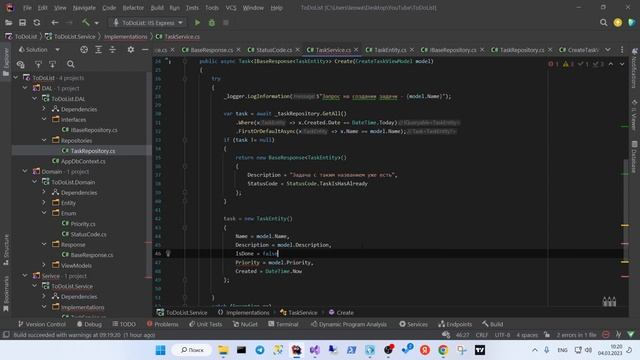The width and height of the screenshot is (640, 360).
Task: Open the Terminal tool window
Action: 283,324
